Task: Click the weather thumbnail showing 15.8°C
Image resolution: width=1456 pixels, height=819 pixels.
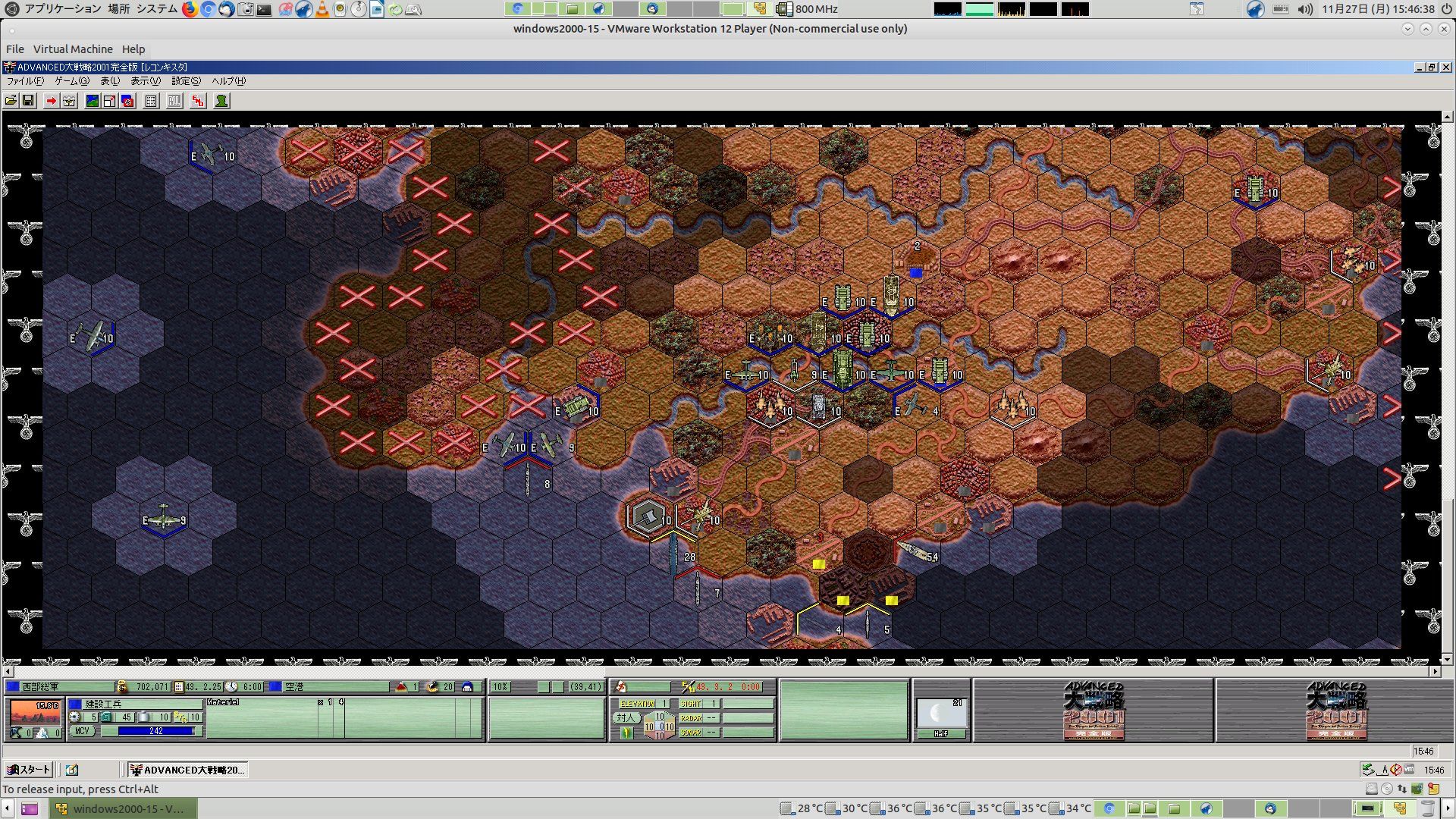Action: tap(34, 713)
